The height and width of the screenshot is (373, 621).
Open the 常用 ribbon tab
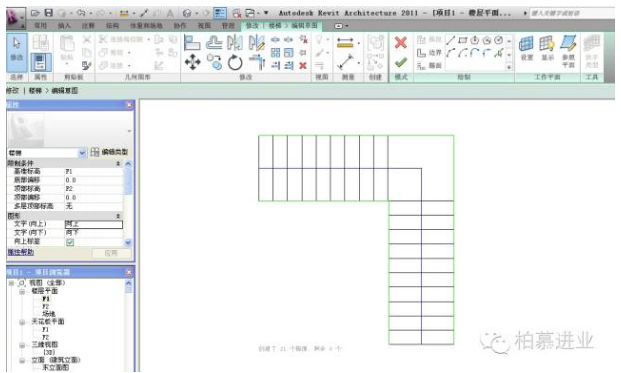tap(40, 26)
